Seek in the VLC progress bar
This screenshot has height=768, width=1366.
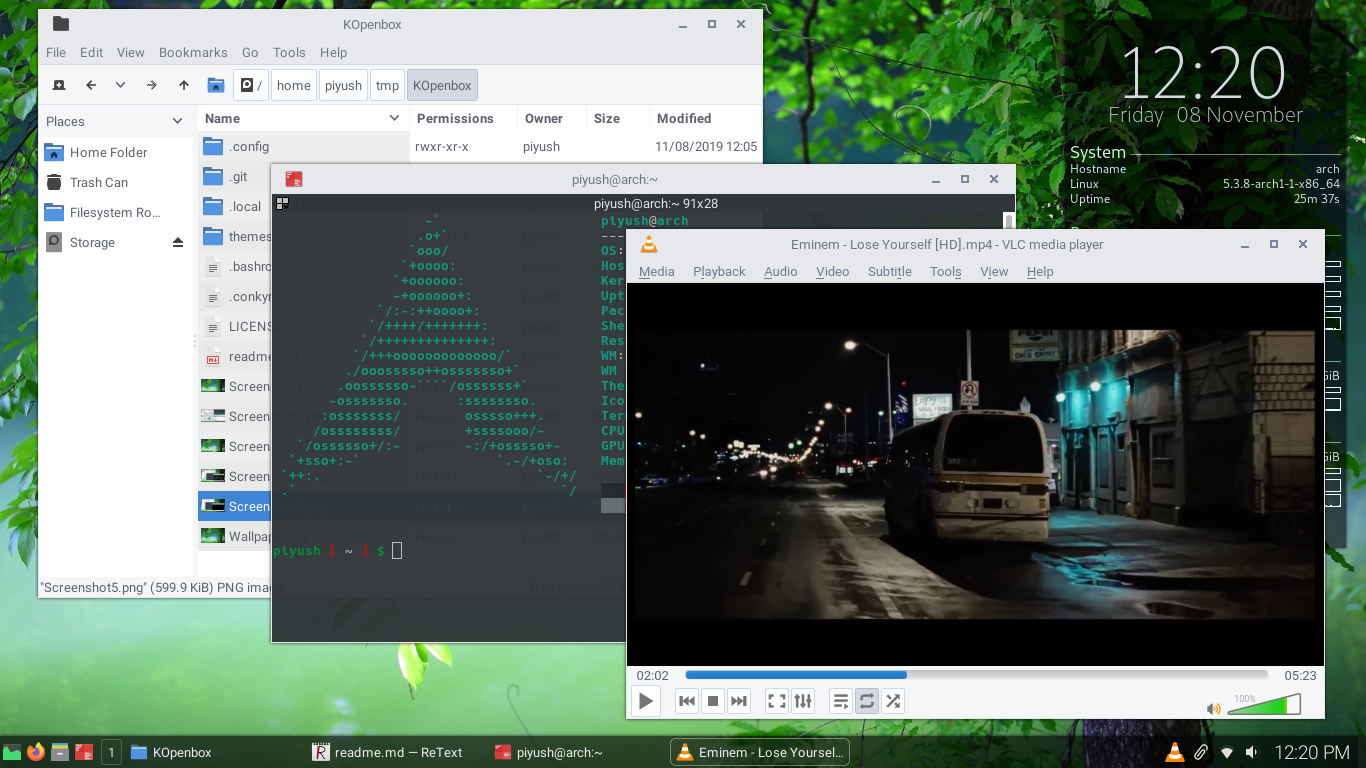(x=976, y=675)
